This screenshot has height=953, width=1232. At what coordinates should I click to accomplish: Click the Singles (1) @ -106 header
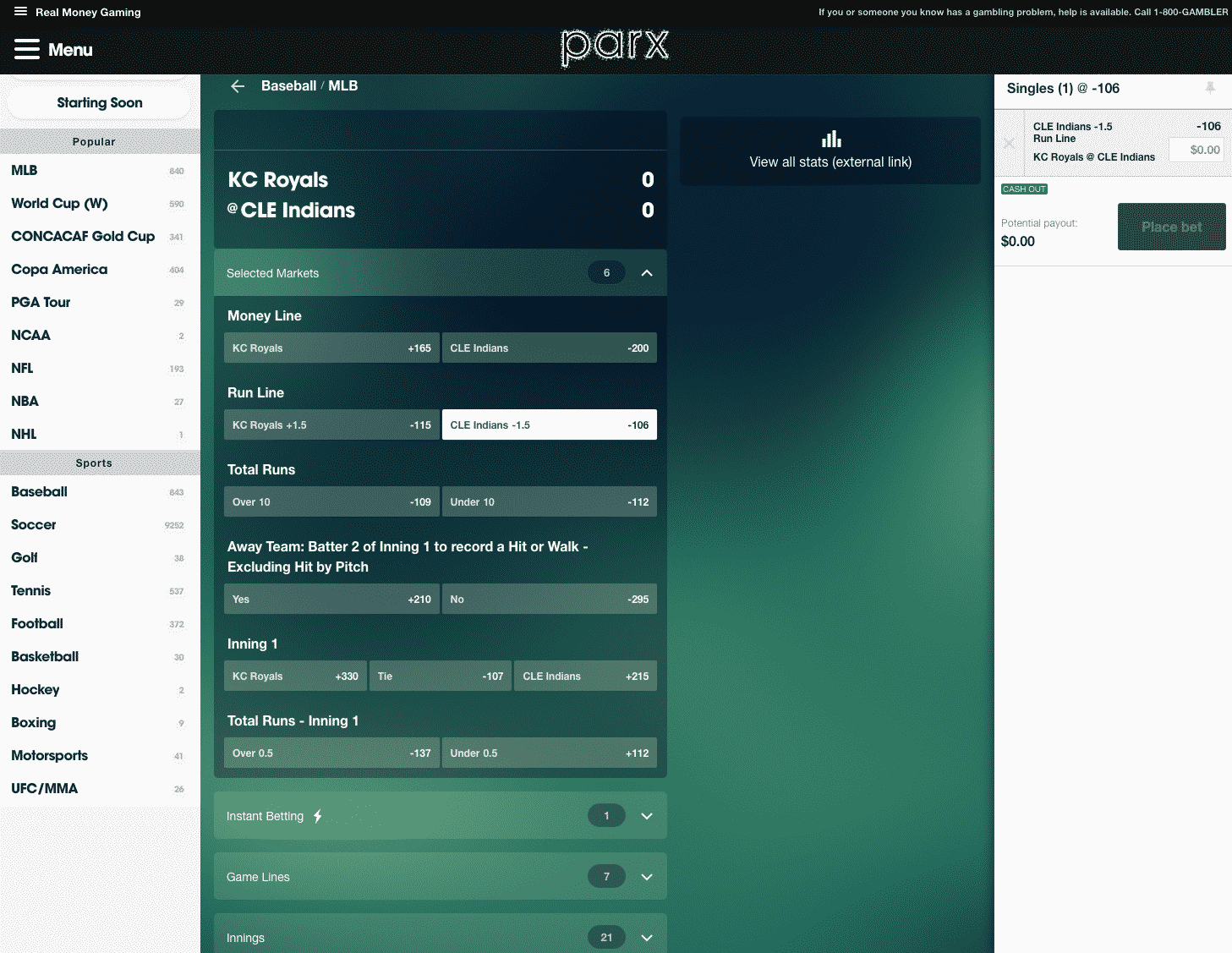(1063, 89)
